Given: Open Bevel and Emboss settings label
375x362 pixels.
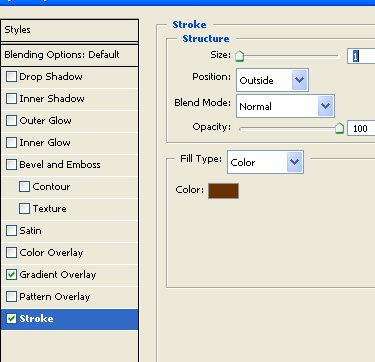Looking at the screenshot, I should 60,165.
